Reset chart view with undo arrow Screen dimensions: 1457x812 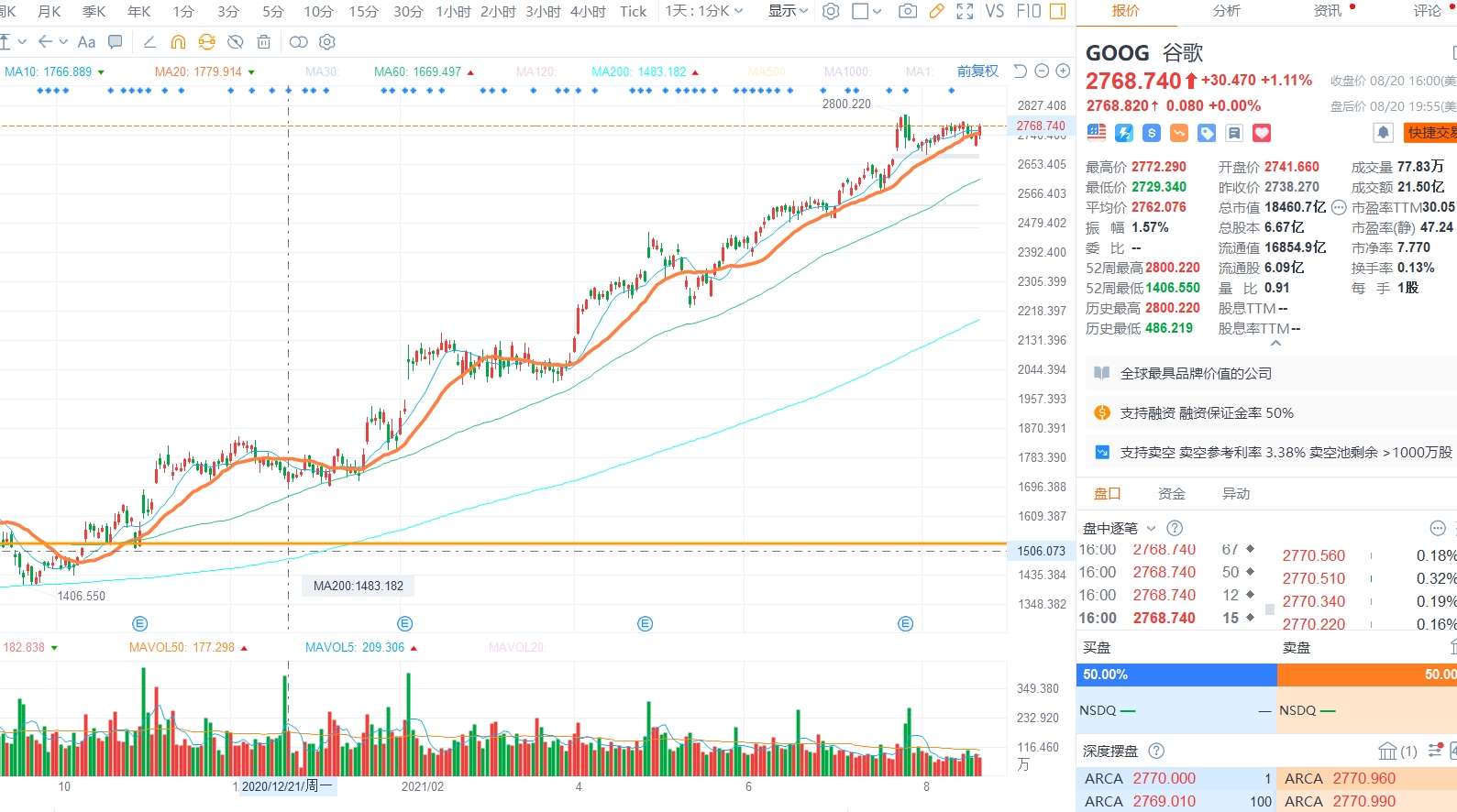pos(1021,71)
